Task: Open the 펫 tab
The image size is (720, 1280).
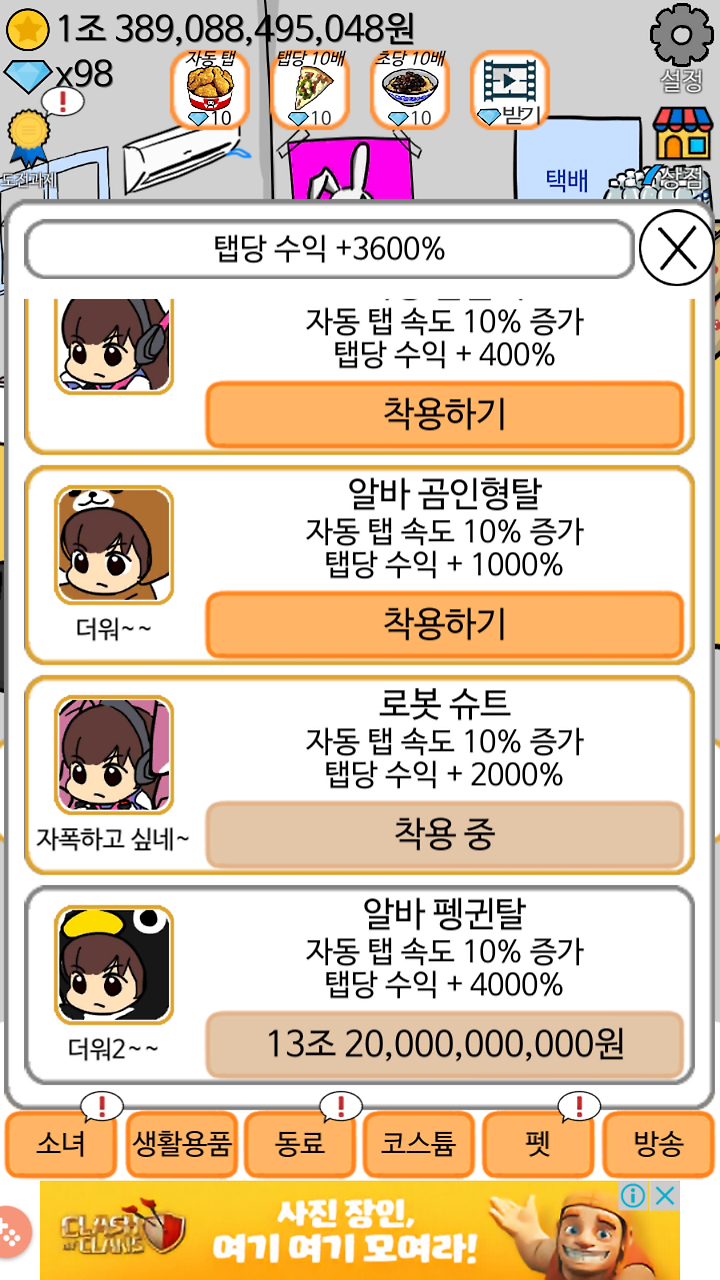Action: [538, 1144]
